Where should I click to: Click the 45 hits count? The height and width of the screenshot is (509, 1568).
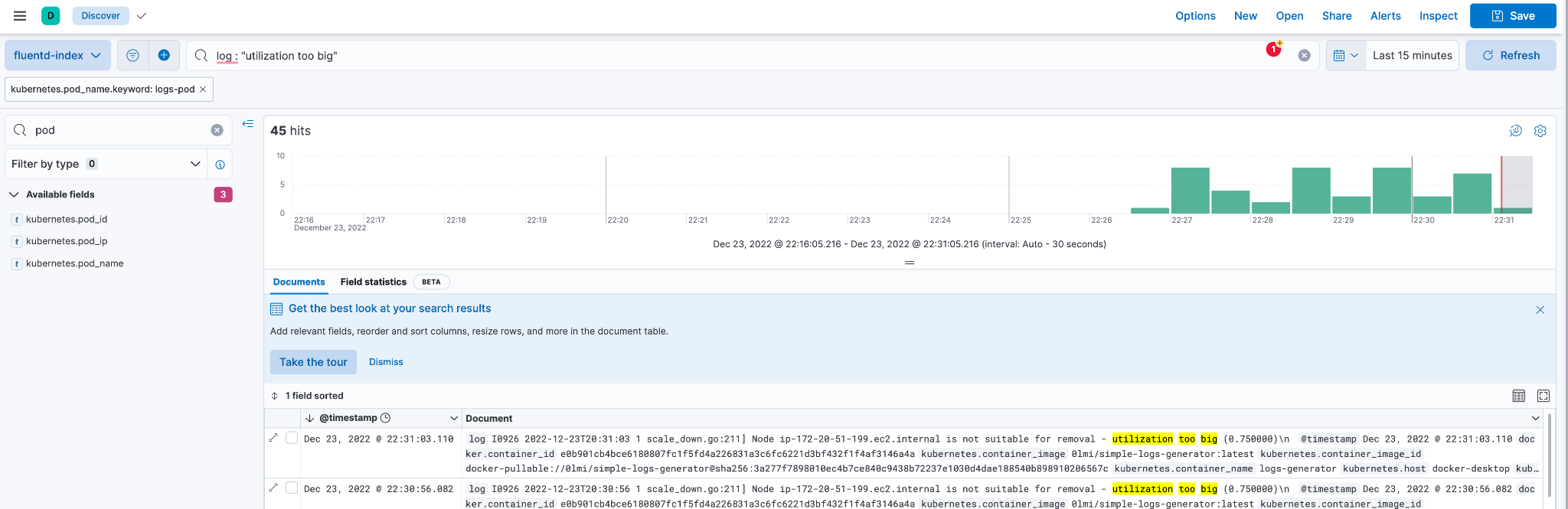click(x=290, y=131)
